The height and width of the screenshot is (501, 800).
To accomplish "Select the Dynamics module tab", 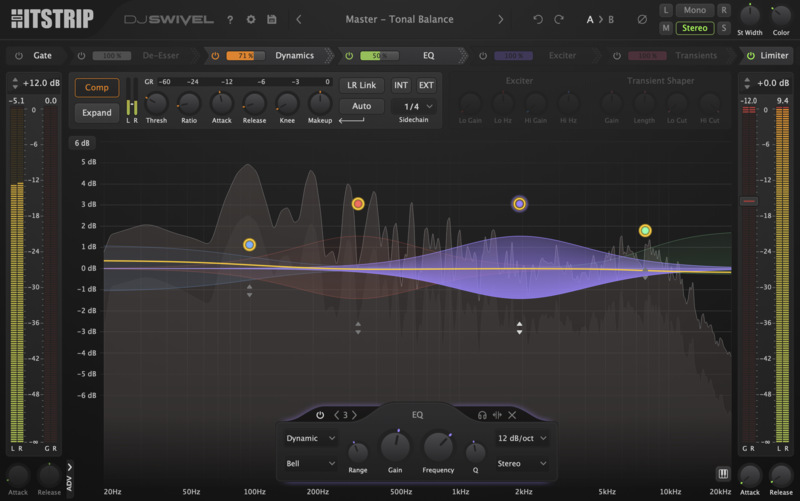I will point(294,56).
